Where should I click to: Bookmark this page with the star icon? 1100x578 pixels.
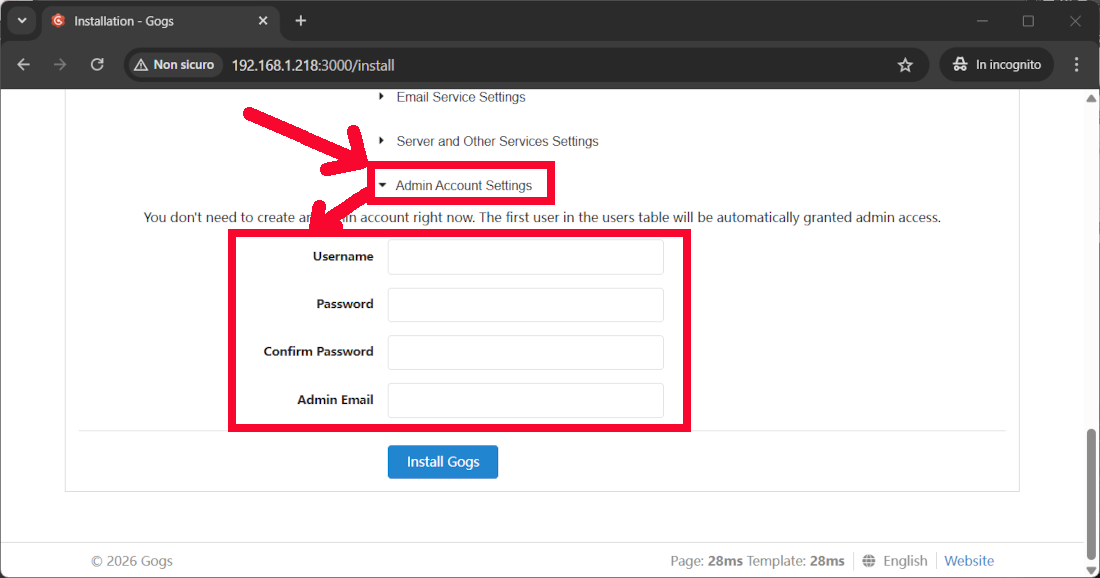tap(905, 65)
